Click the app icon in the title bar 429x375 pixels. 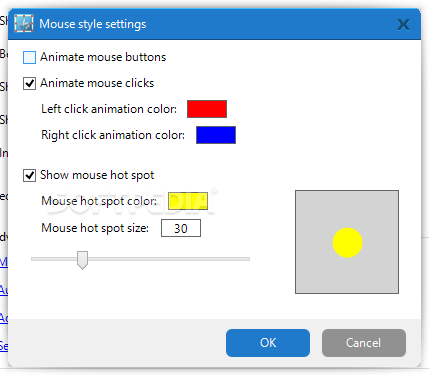coord(24,24)
